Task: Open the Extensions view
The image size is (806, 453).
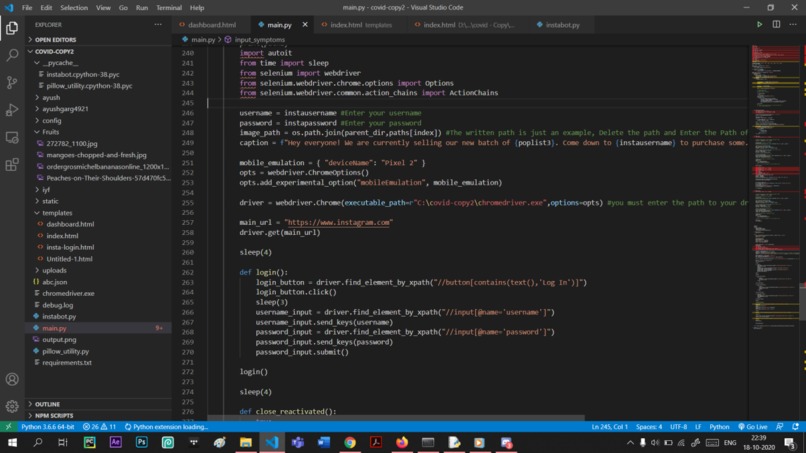Action: 12,165
